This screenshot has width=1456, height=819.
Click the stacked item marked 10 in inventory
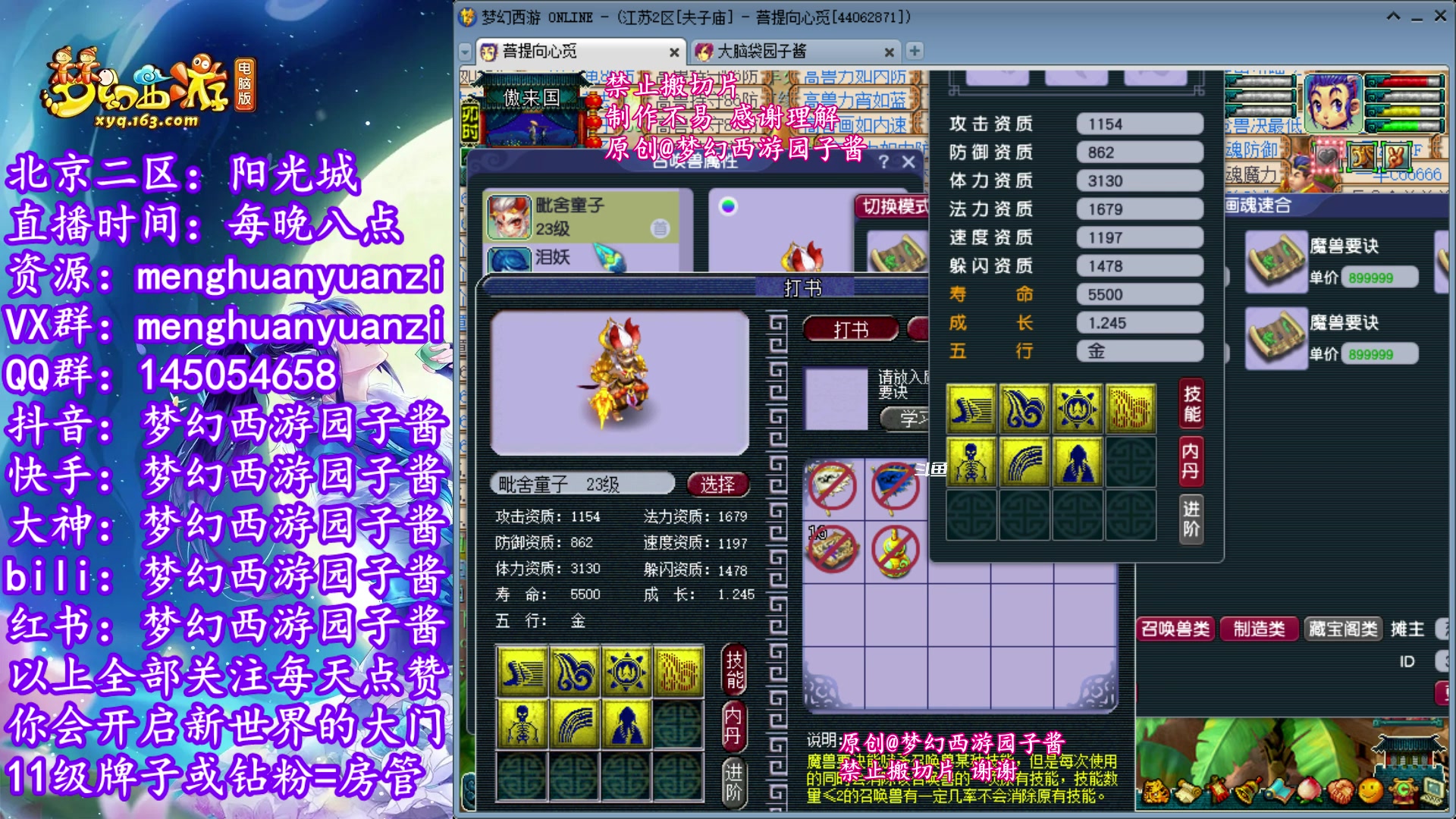[833, 549]
